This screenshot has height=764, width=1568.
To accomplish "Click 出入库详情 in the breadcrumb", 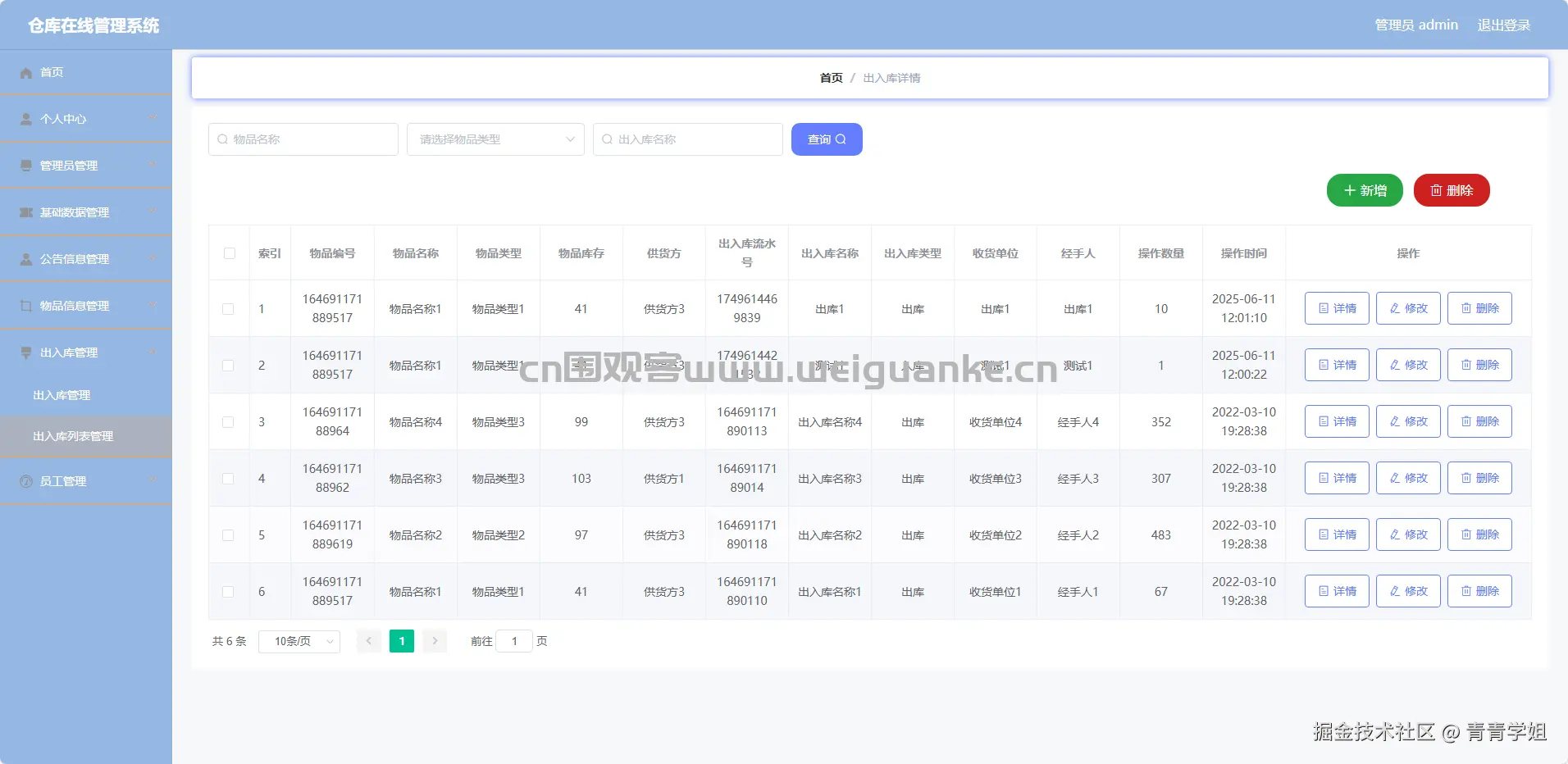I will (892, 79).
